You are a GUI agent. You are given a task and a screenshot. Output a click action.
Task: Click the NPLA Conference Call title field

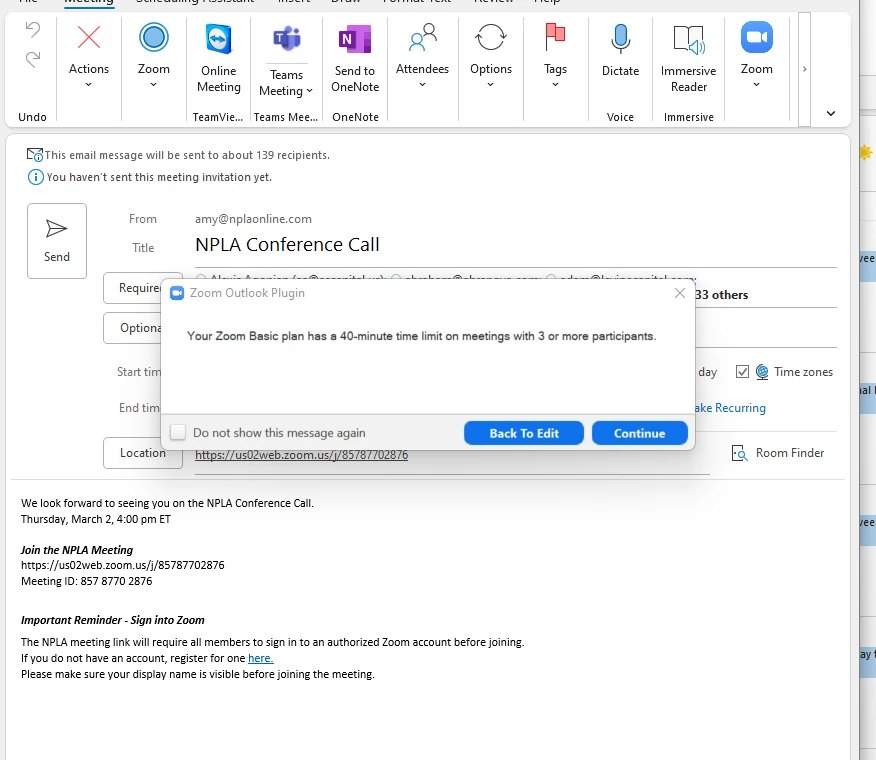pyautogui.click(x=515, y=245)
